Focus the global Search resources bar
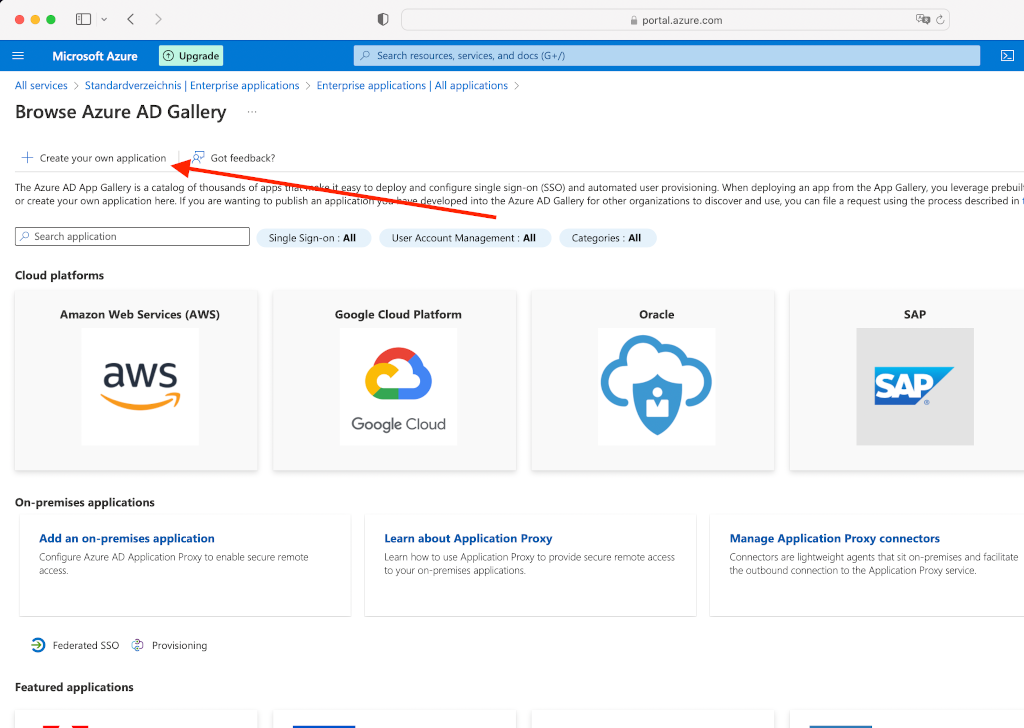The image size is (1024, 728). coord(667,55)
